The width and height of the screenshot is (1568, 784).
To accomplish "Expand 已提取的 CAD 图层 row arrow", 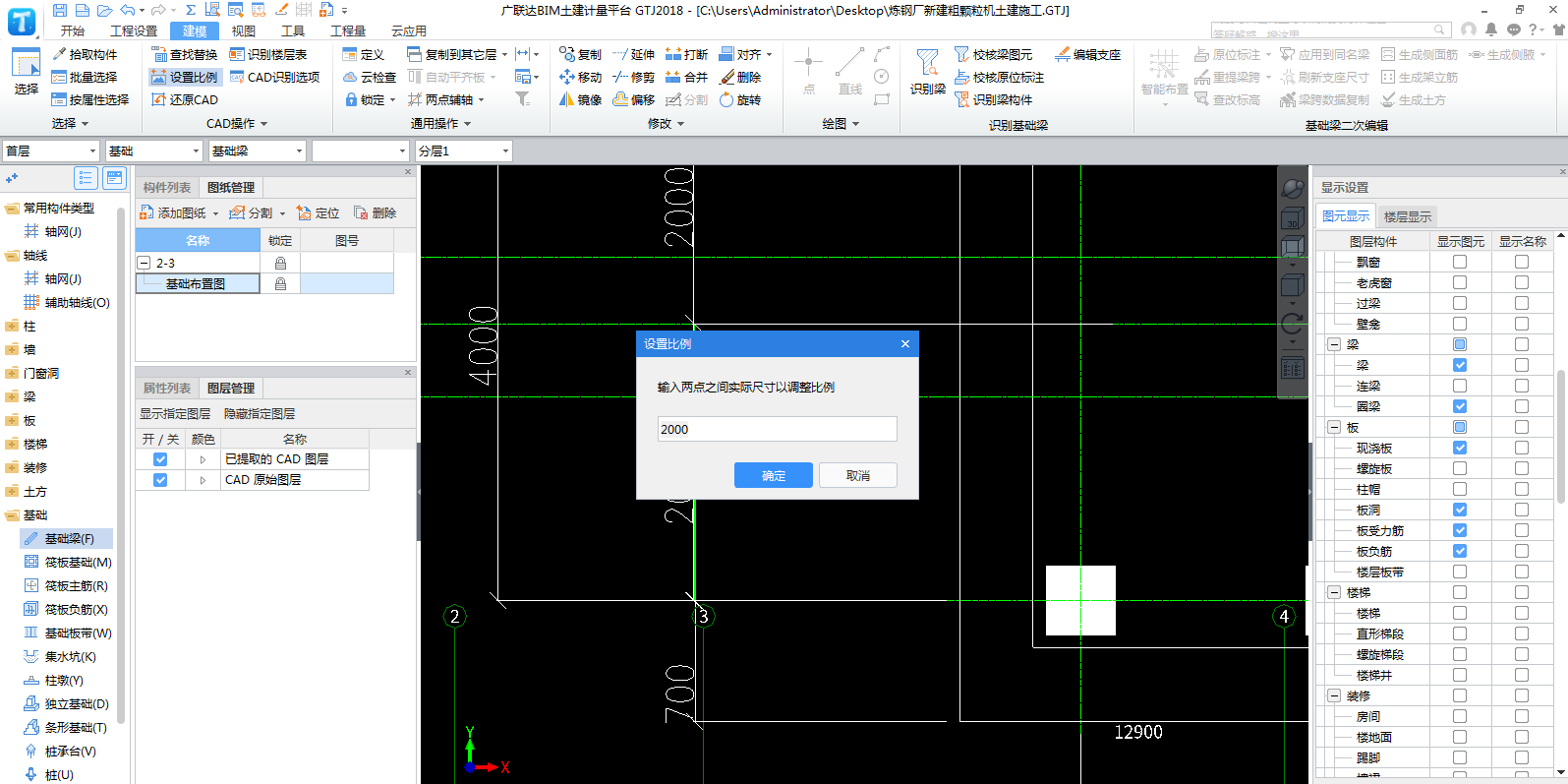I will point(203,459).
